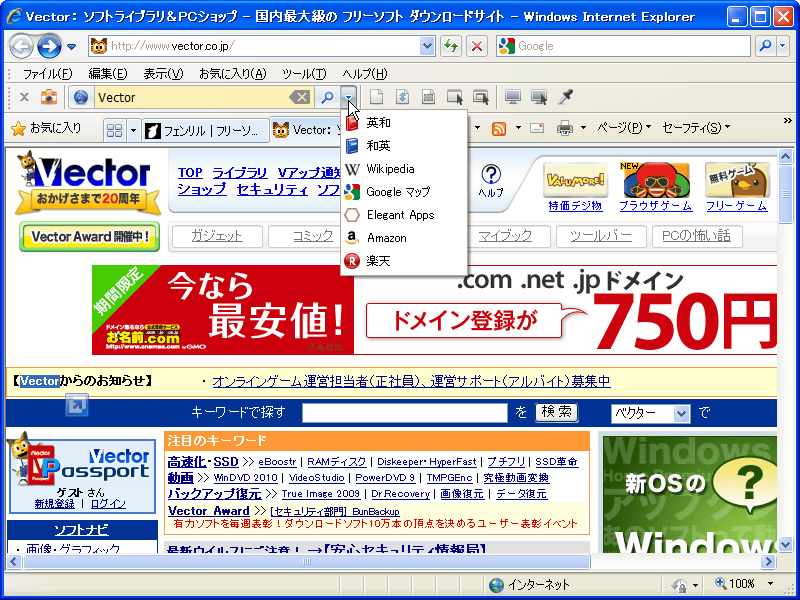
Task: Click the IE search magnifier button
Action: [x=765, y=46]
